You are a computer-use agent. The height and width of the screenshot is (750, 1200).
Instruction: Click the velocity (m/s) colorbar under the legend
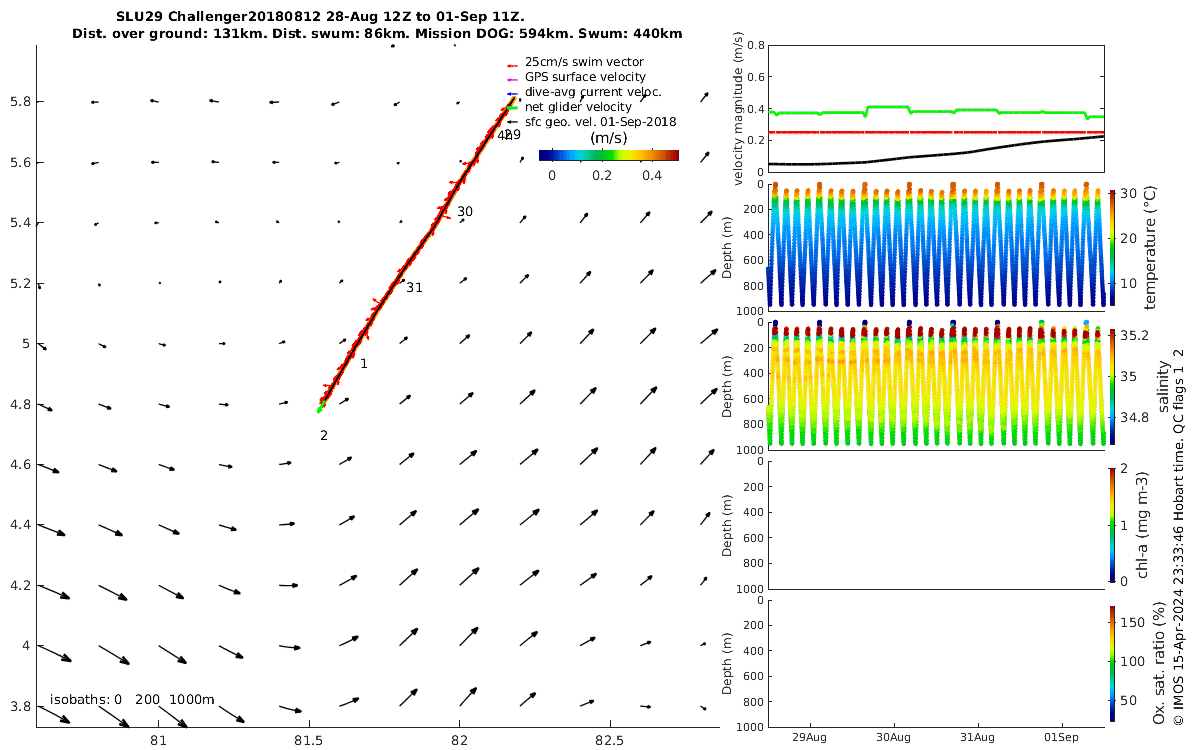tap(608, 155)
